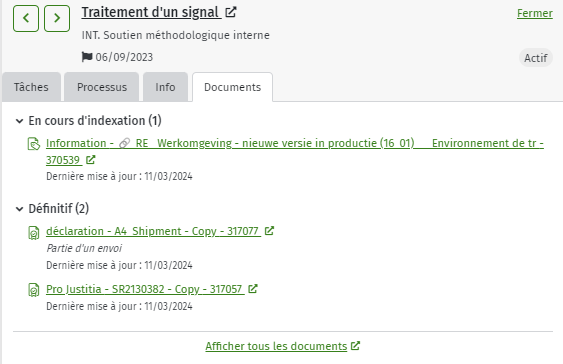This screenshot has height=364, width=563.
Task: Open Pro Justitia - SR2130382 document link
Action: click(145, 289)
